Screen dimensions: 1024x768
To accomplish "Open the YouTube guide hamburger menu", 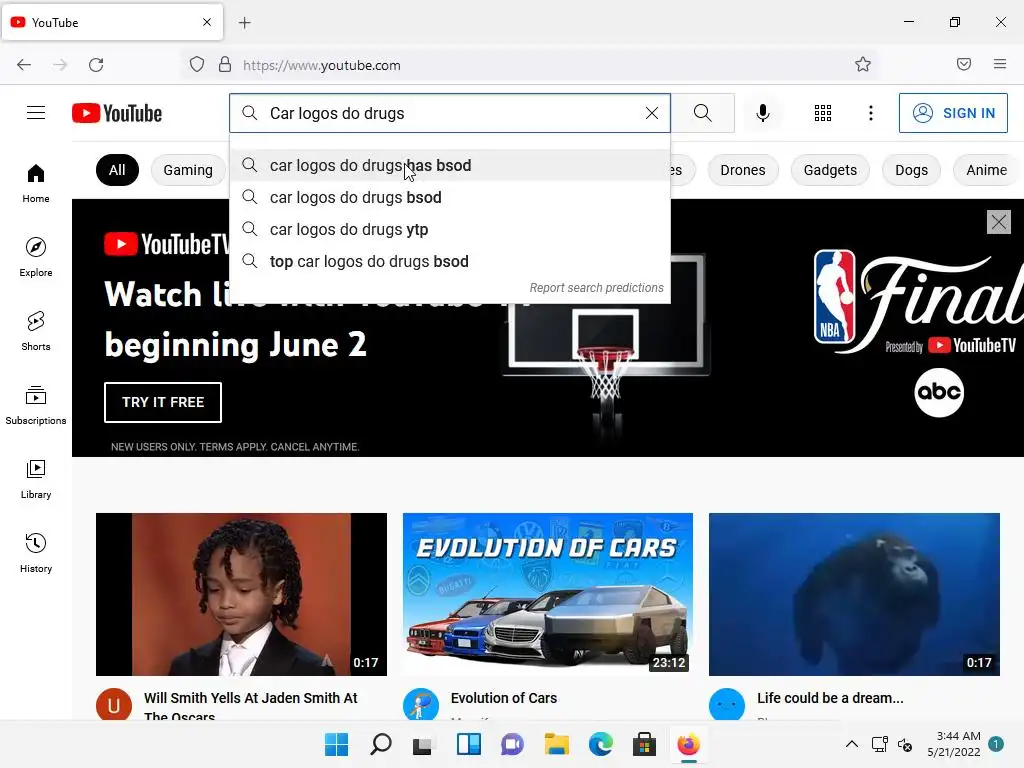I will (x=36, y=113).
